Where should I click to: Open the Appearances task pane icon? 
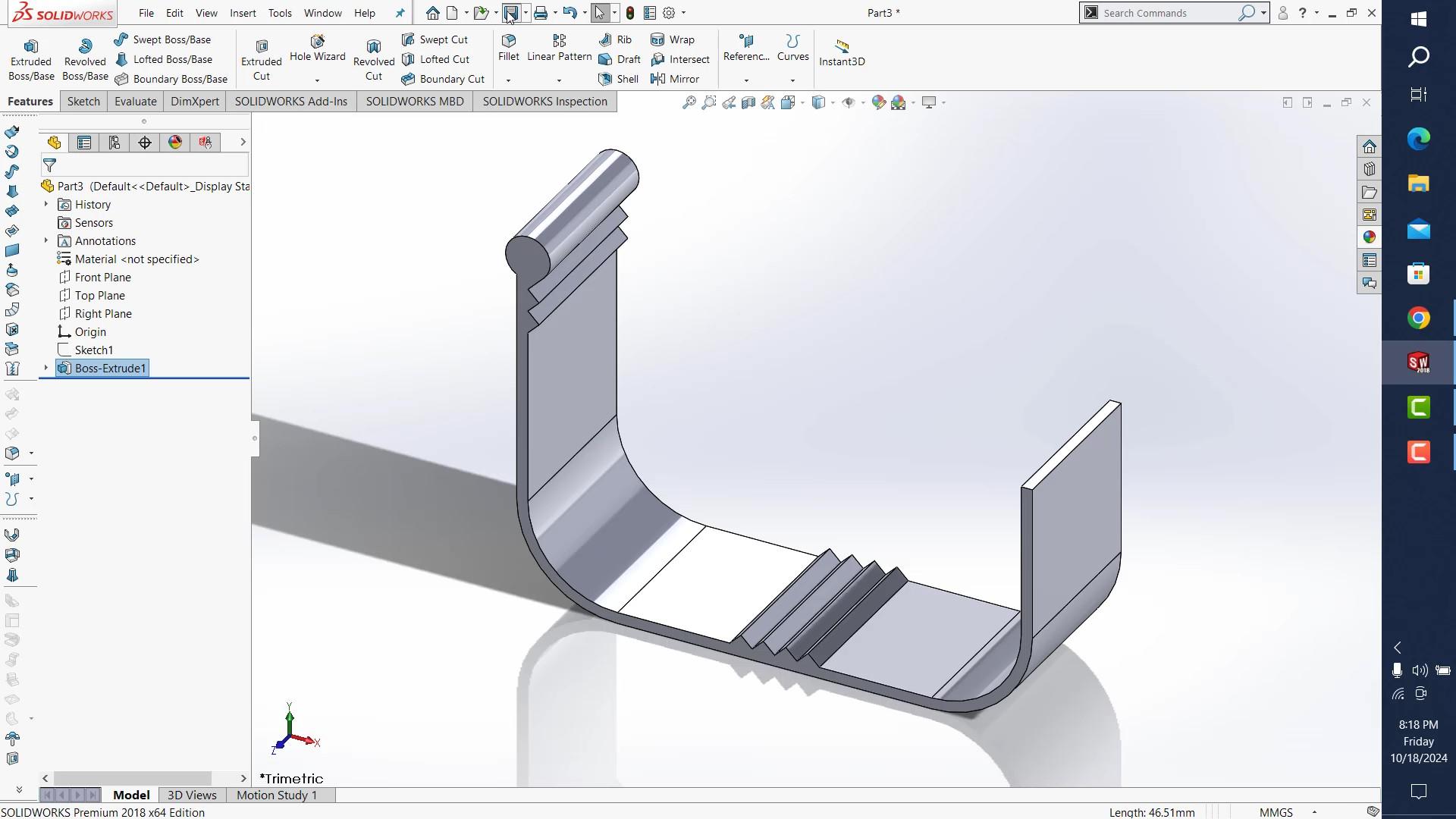point(1369,237)
